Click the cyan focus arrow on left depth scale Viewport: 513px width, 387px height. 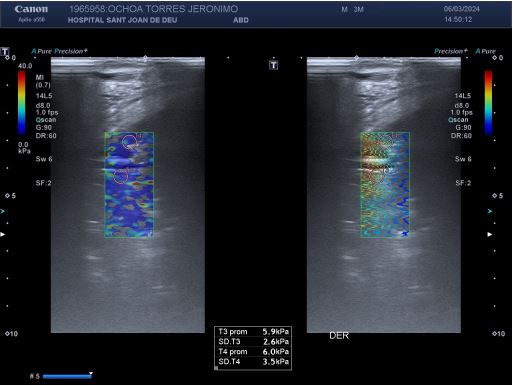(x=3, y=211)
